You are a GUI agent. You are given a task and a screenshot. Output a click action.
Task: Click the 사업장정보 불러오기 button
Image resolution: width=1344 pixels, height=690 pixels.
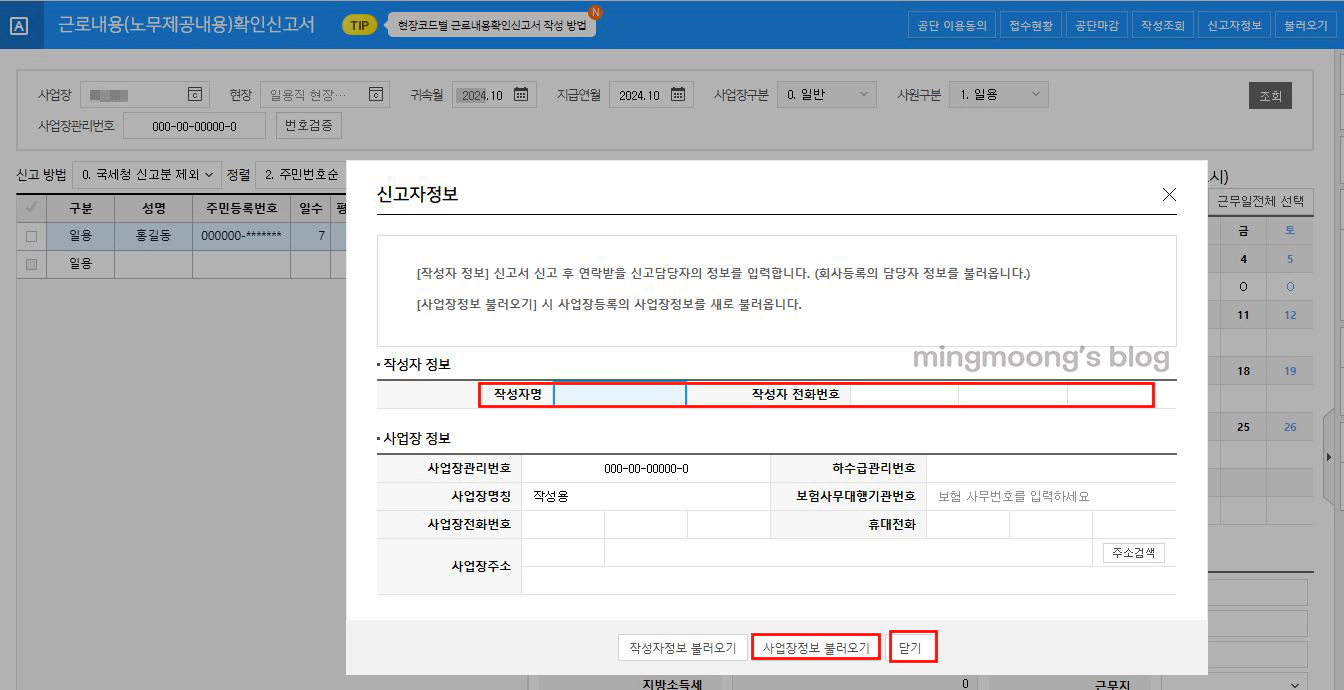tap(814, 647)
